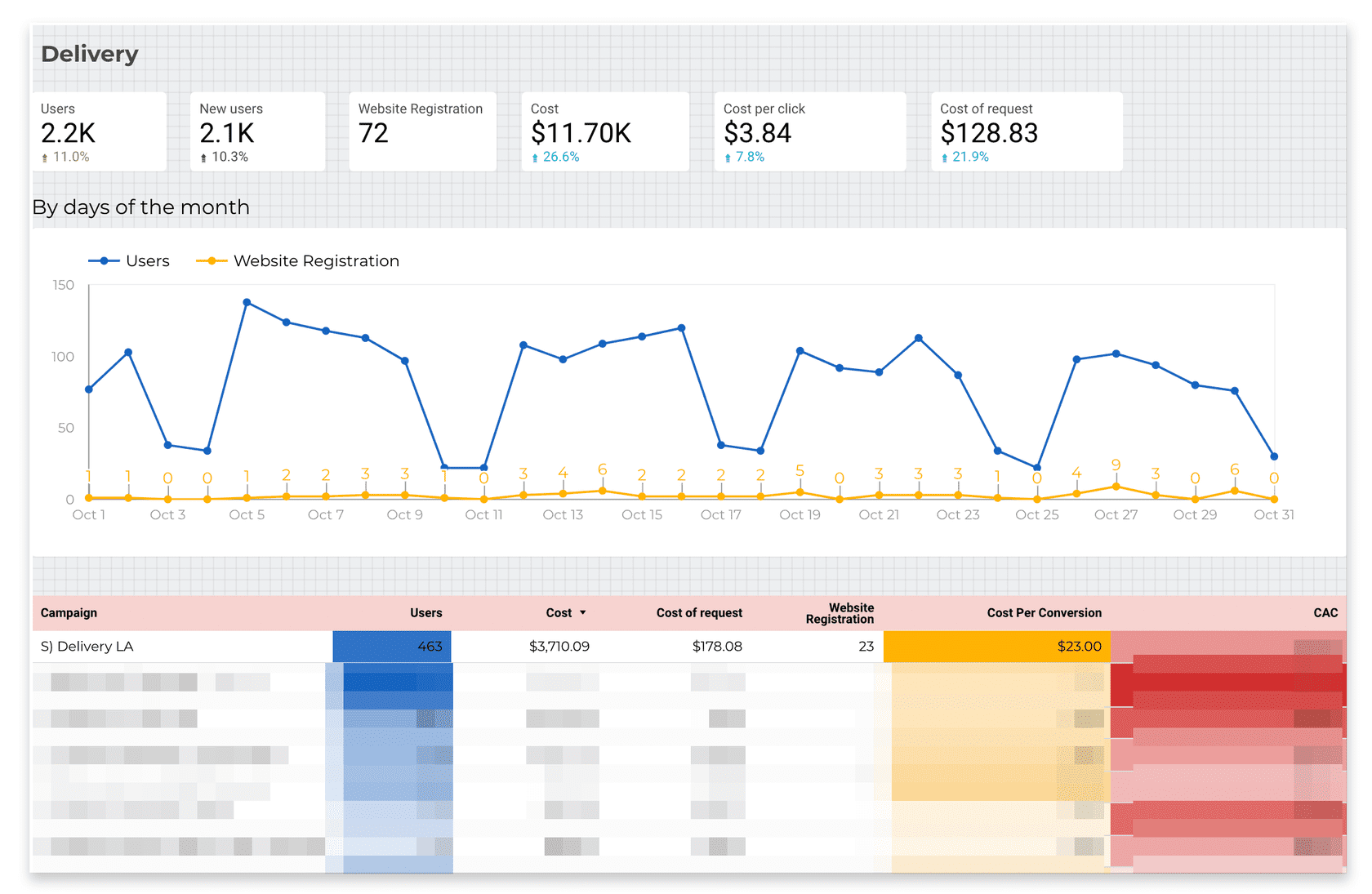Click the up arrow beside 10.3% in New users card
The height and width of the screenshot is (894, 1372).
203,158
